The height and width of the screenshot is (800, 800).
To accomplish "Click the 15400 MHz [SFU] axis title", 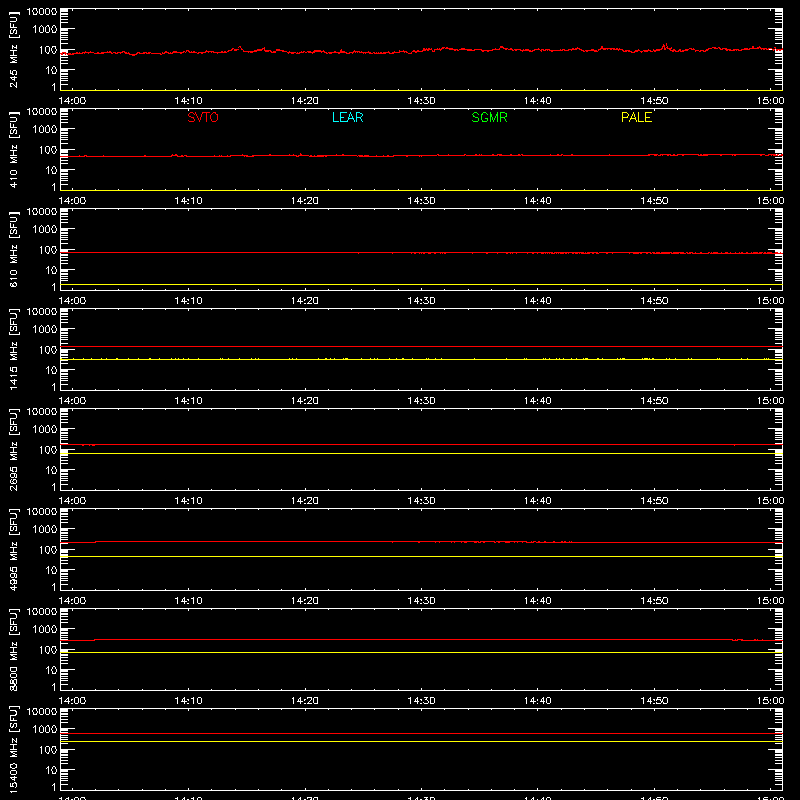I will click(13, 749).
